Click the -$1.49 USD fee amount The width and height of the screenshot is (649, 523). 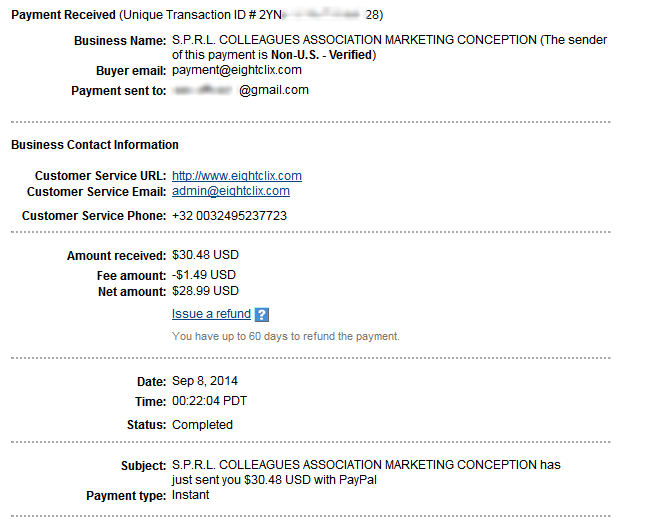click(204, 275)
